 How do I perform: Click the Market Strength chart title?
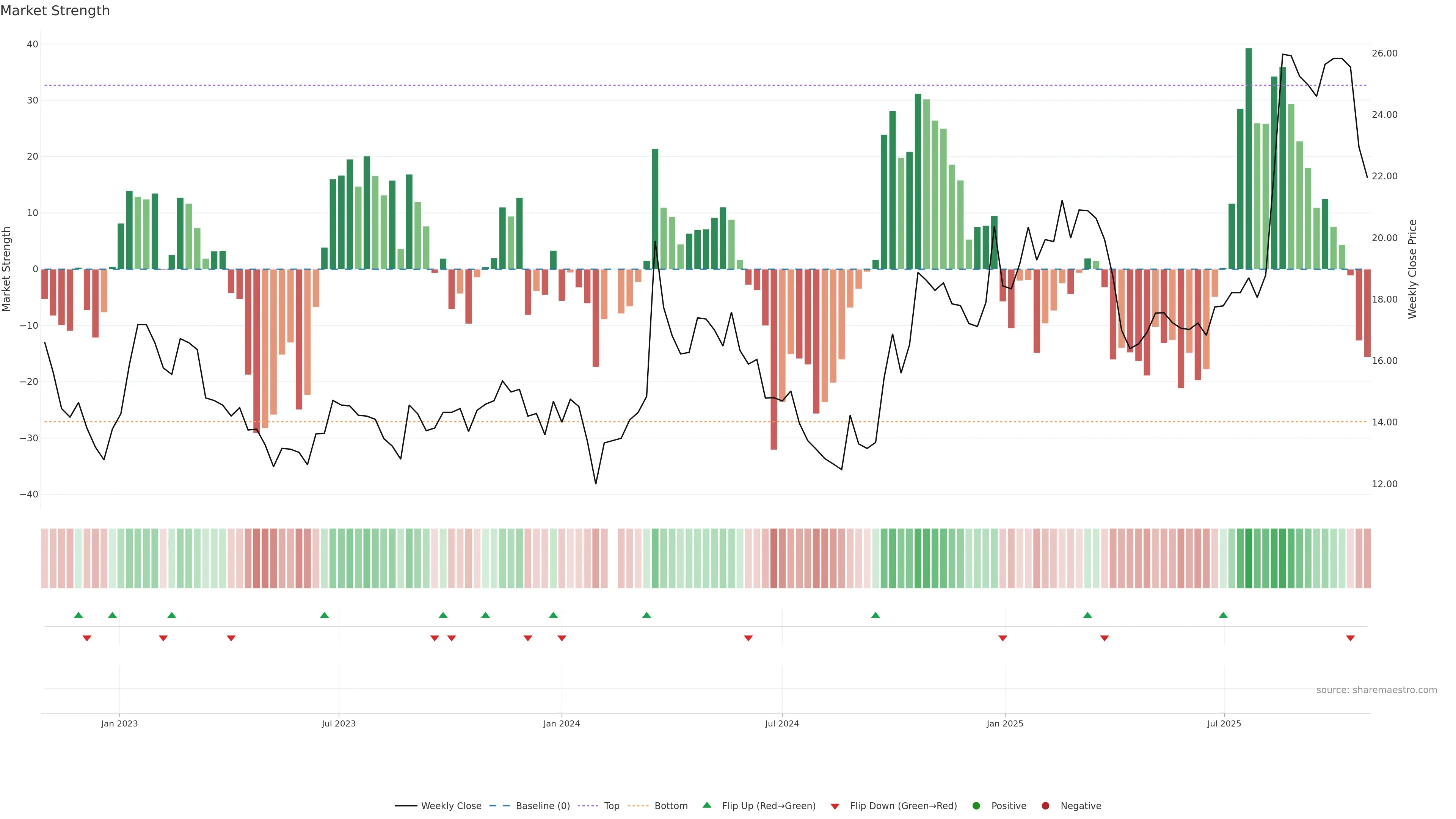click(x=55, y=11)
